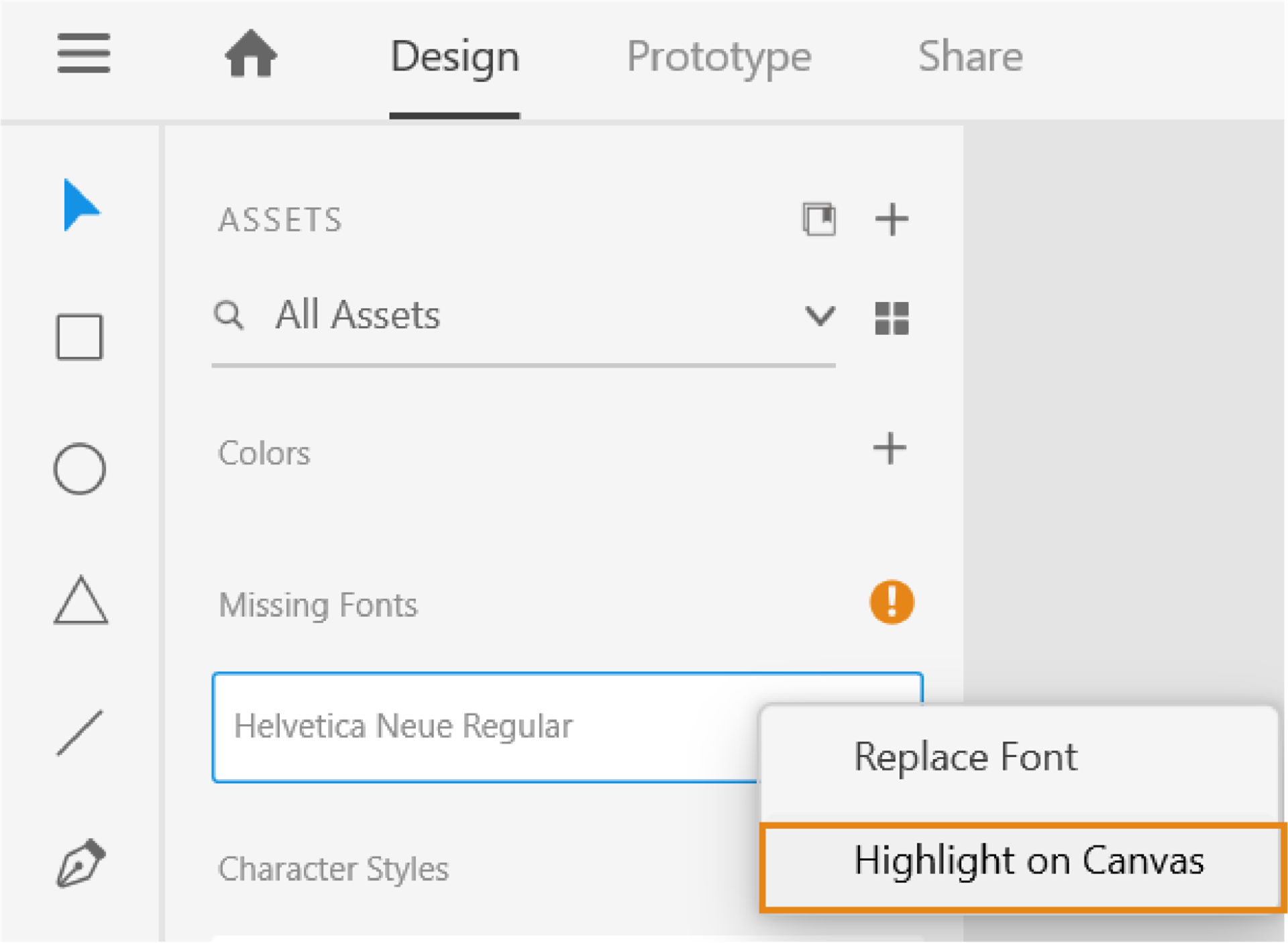The height and width of the screenshot is (943, 1288).
Task: Select the Ellipse tool
Action: (x=78, y=468)
